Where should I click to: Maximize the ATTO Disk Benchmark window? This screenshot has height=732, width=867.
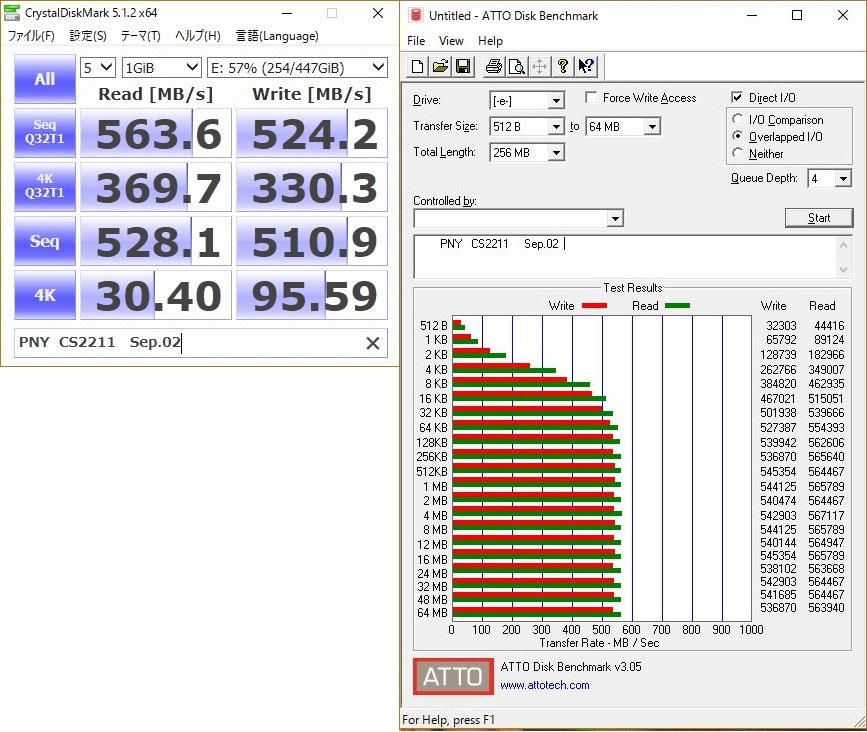coord(797,15)
